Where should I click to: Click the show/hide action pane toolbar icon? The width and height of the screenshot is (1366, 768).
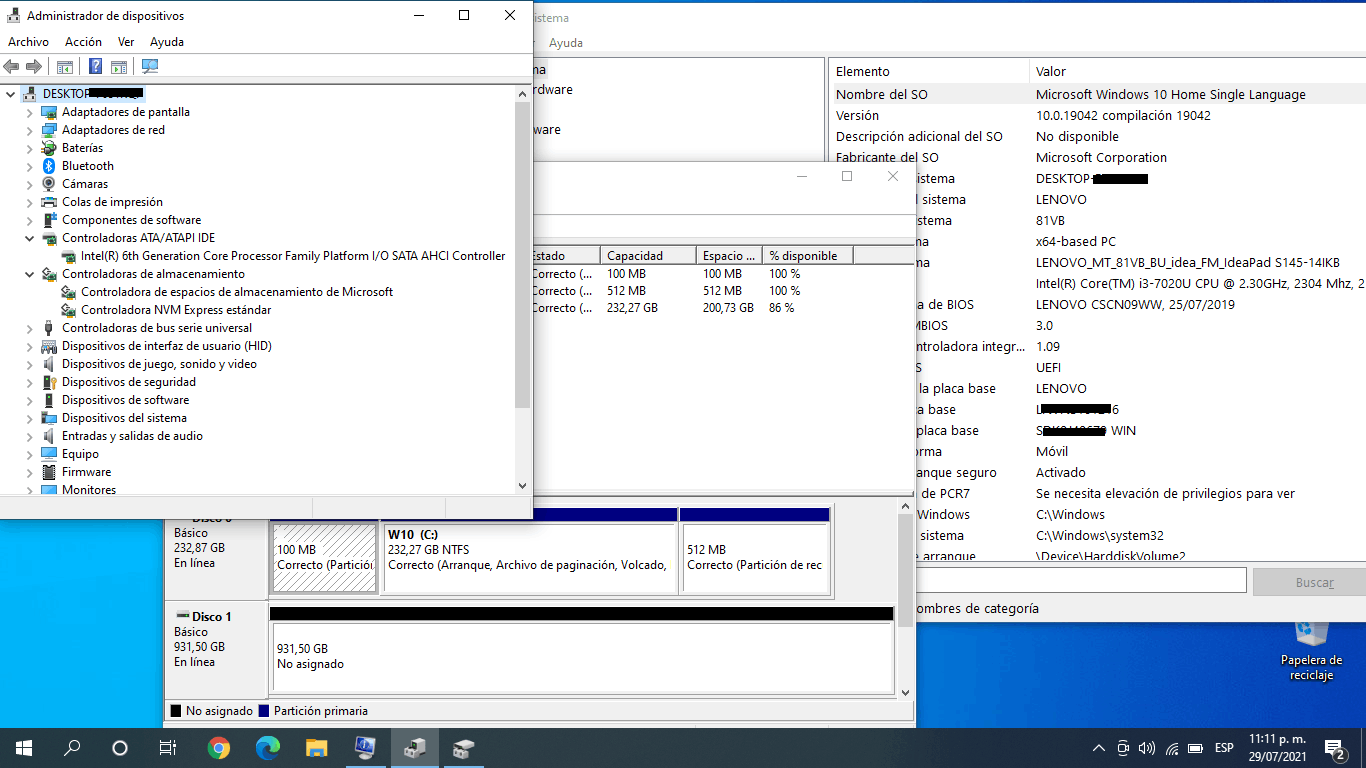click(119, 66)
